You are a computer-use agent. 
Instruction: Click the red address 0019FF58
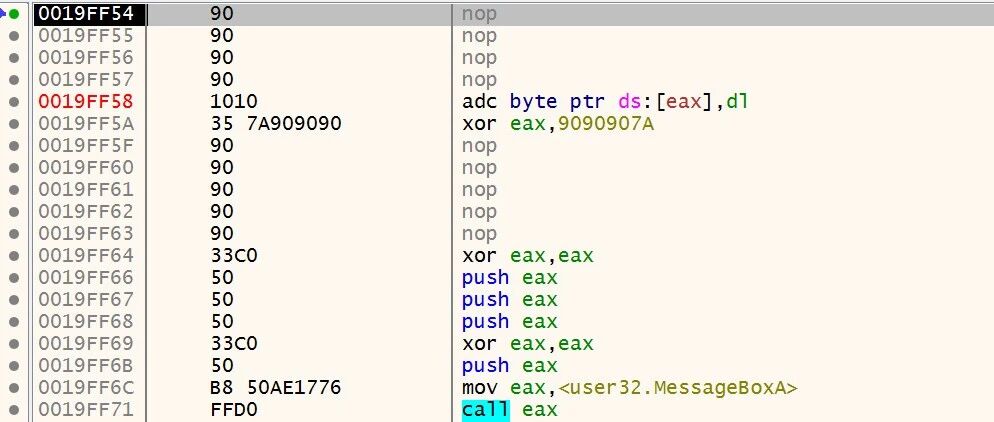[x=86, y=101]
